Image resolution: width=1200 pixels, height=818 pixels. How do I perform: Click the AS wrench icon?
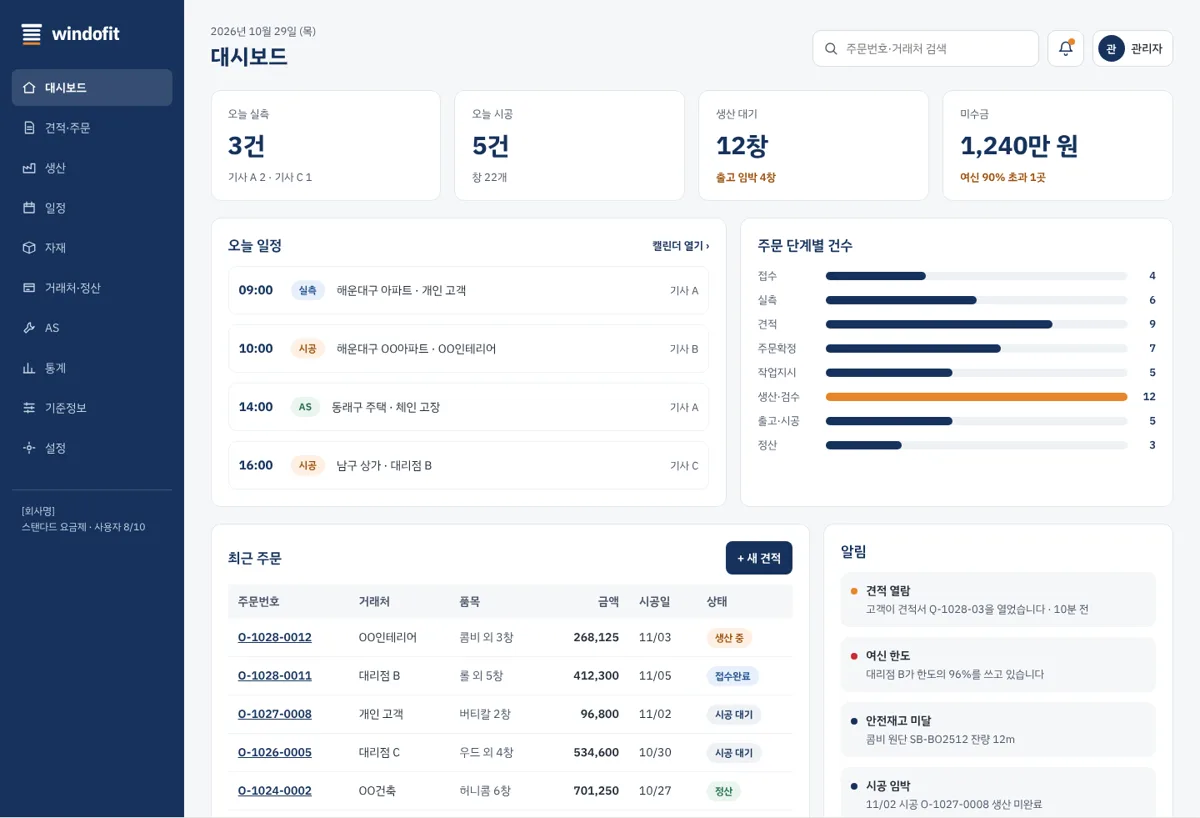coord(29,328)
